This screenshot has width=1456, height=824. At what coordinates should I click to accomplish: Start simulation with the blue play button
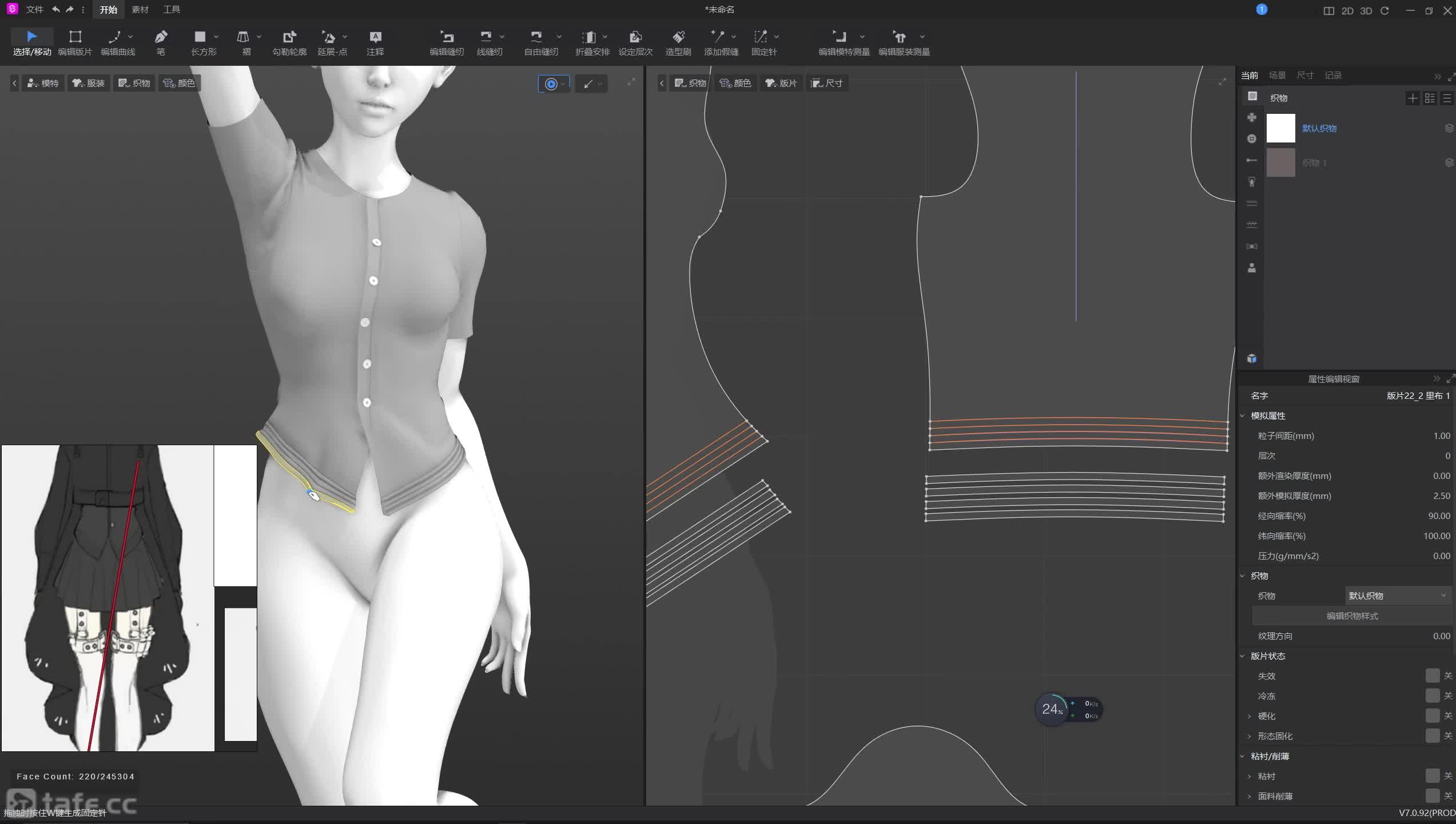pyautogui.click(x=551, y=84)
